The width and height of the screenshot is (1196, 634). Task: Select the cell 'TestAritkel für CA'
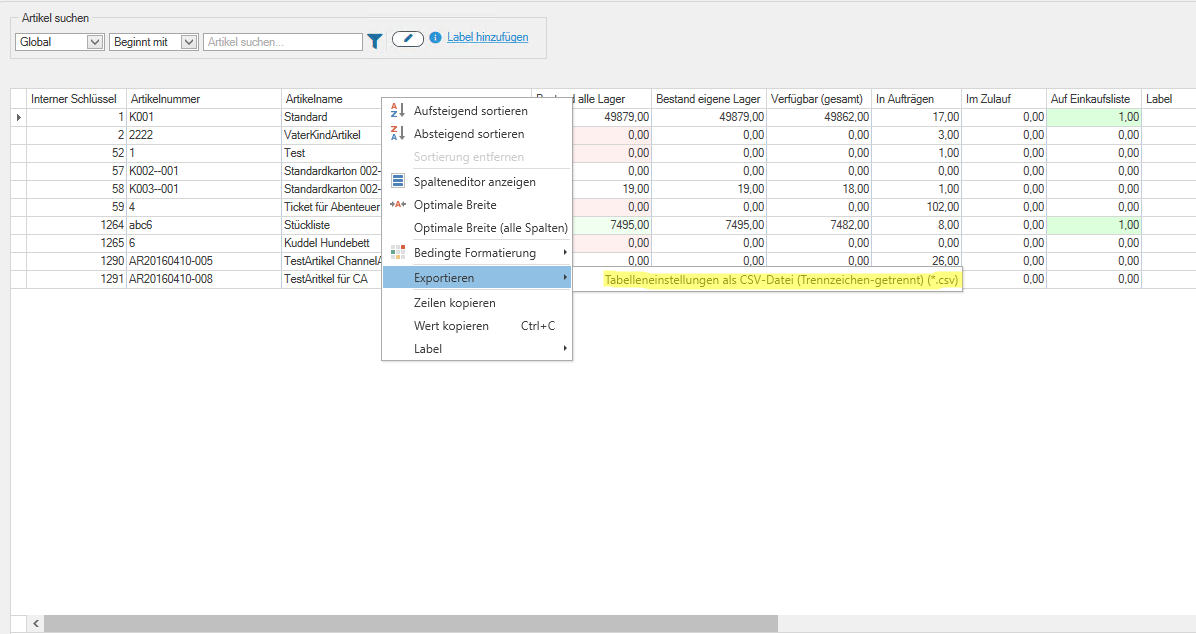[331, 279]
